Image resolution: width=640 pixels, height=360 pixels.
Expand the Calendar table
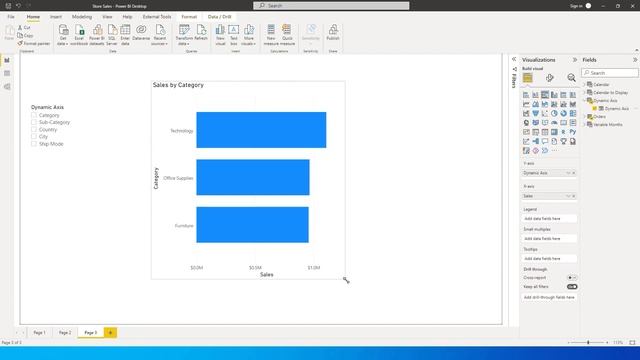point(584,84)
